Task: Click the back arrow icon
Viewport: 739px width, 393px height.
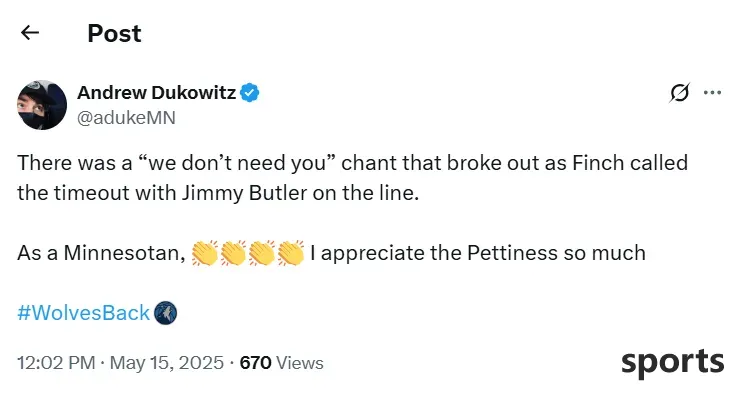Action: click(x=30, y=33)
